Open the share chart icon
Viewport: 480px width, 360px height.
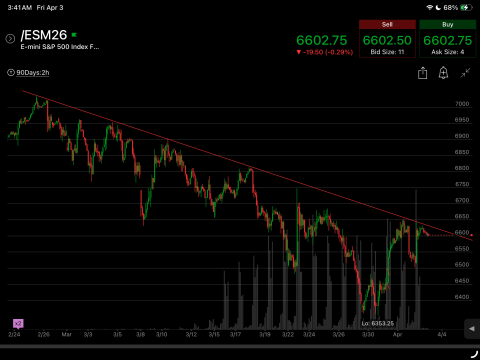[422, 73]
